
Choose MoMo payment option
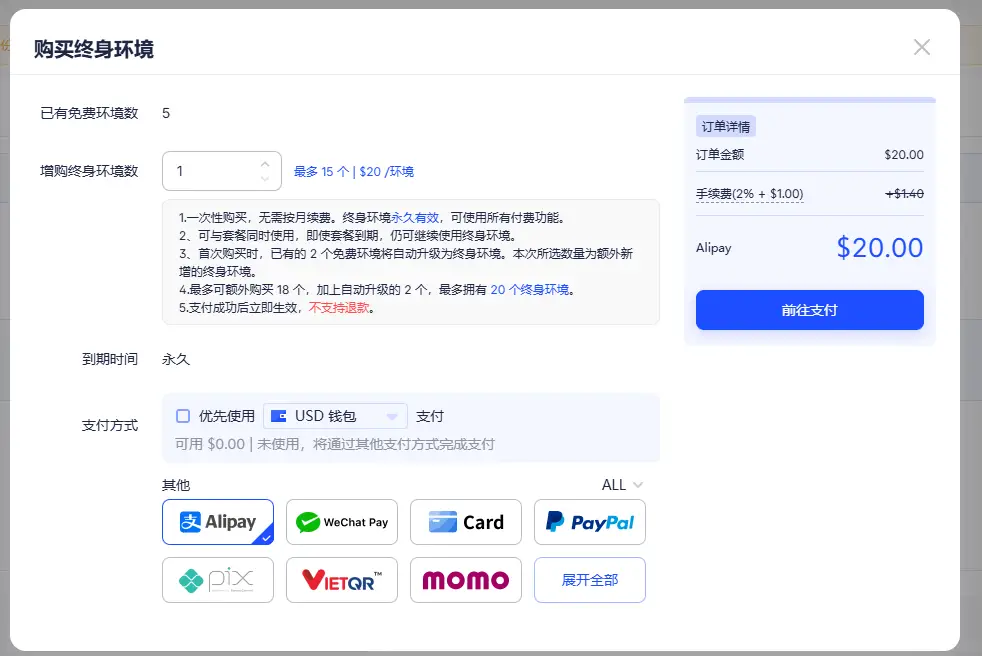pos(466,580)
